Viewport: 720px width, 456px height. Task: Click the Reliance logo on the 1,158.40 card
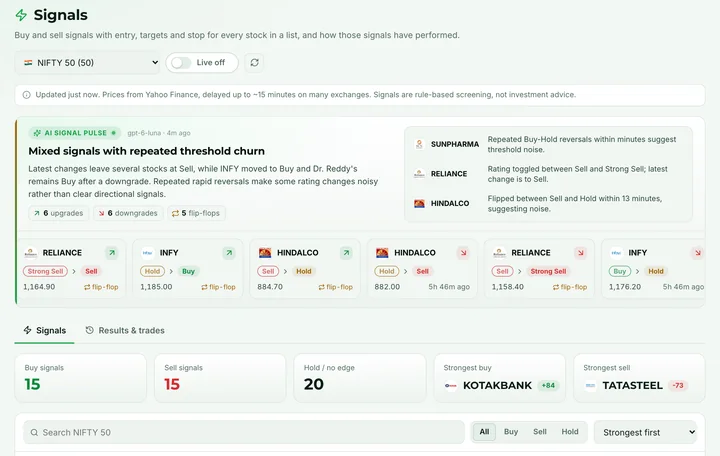[x=499, y=253]
